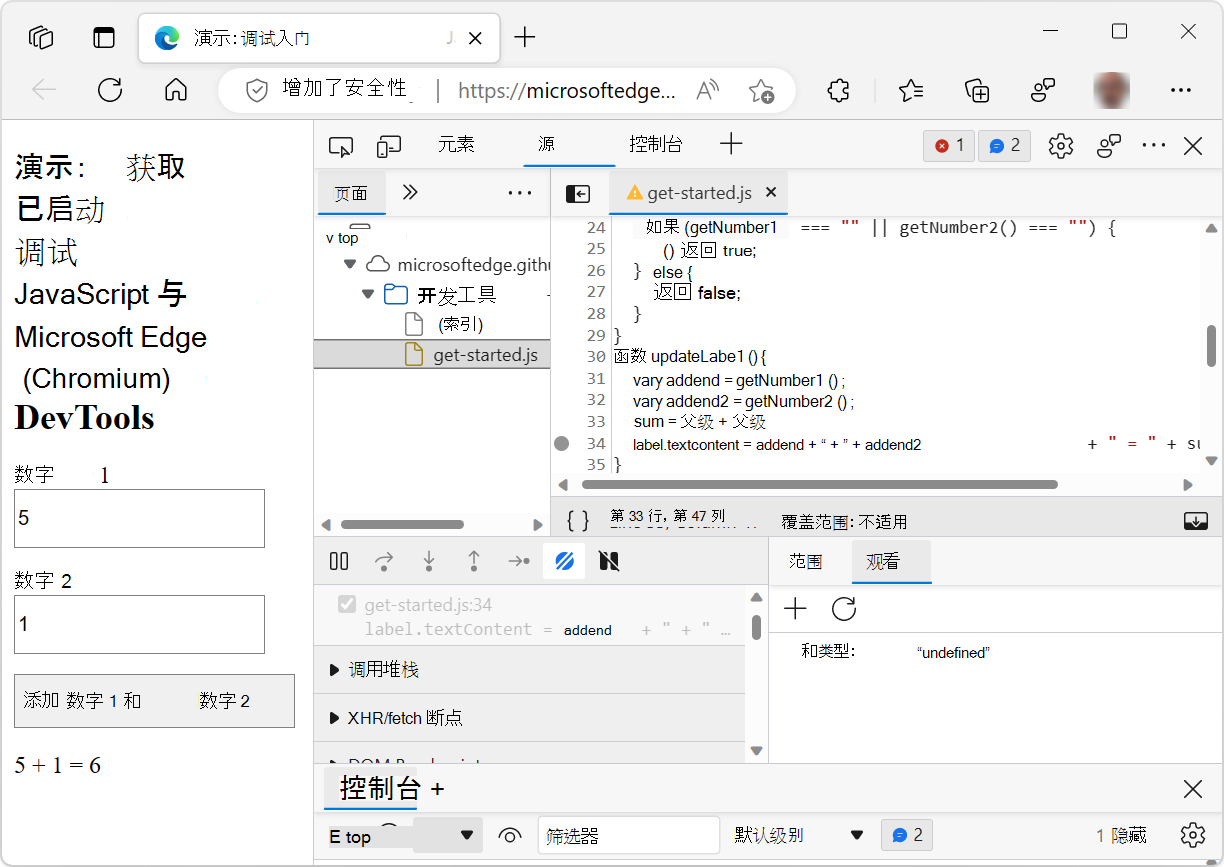Screen dimensions: 1224x867
Task: Expand the XHR/fetch 断点 section
Action: click(529, 718)
